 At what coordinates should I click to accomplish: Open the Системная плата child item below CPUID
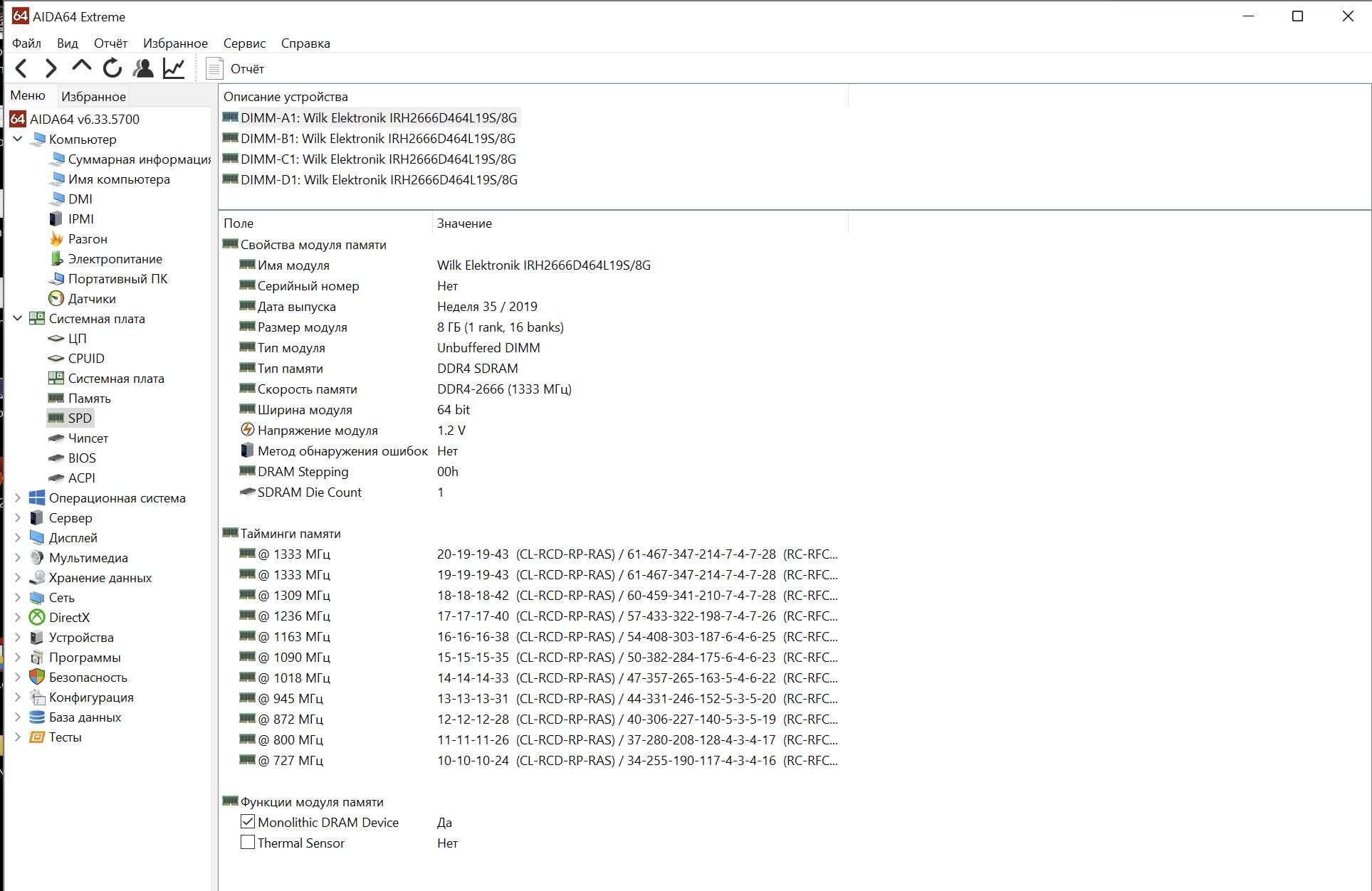106,378
